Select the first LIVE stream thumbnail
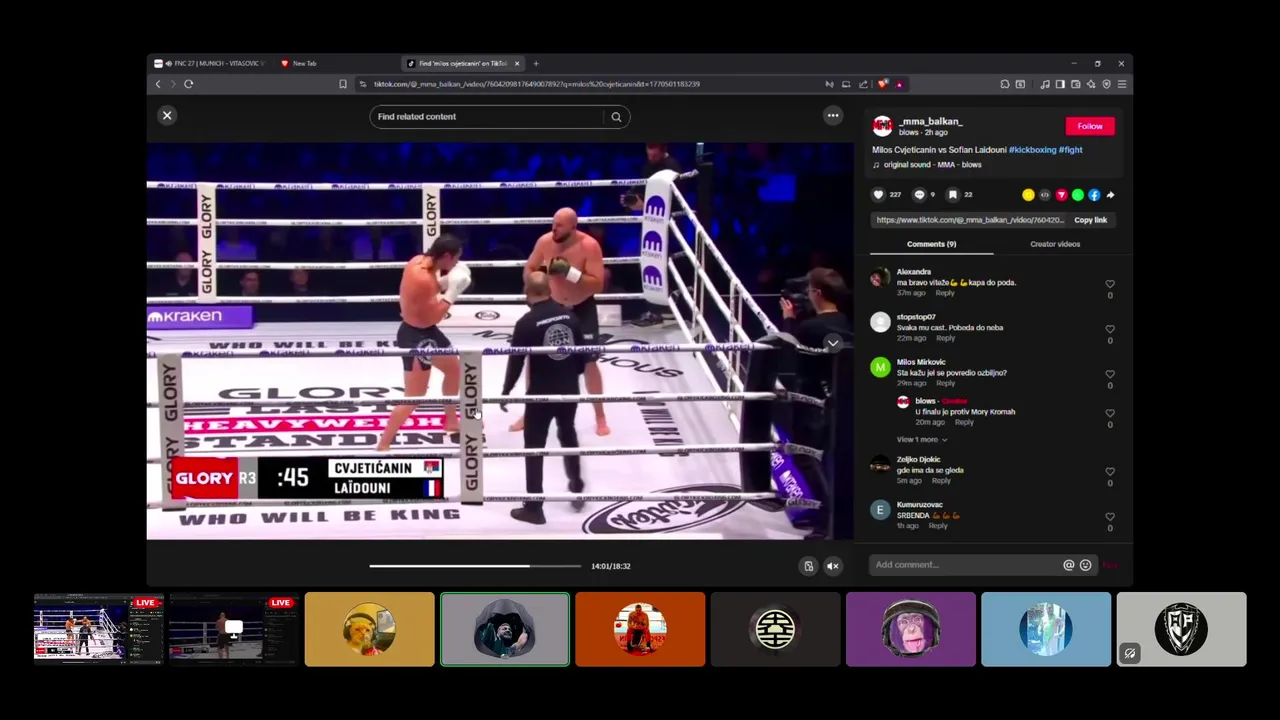This screenshot has width=1280, height=720. coord(98,629)
